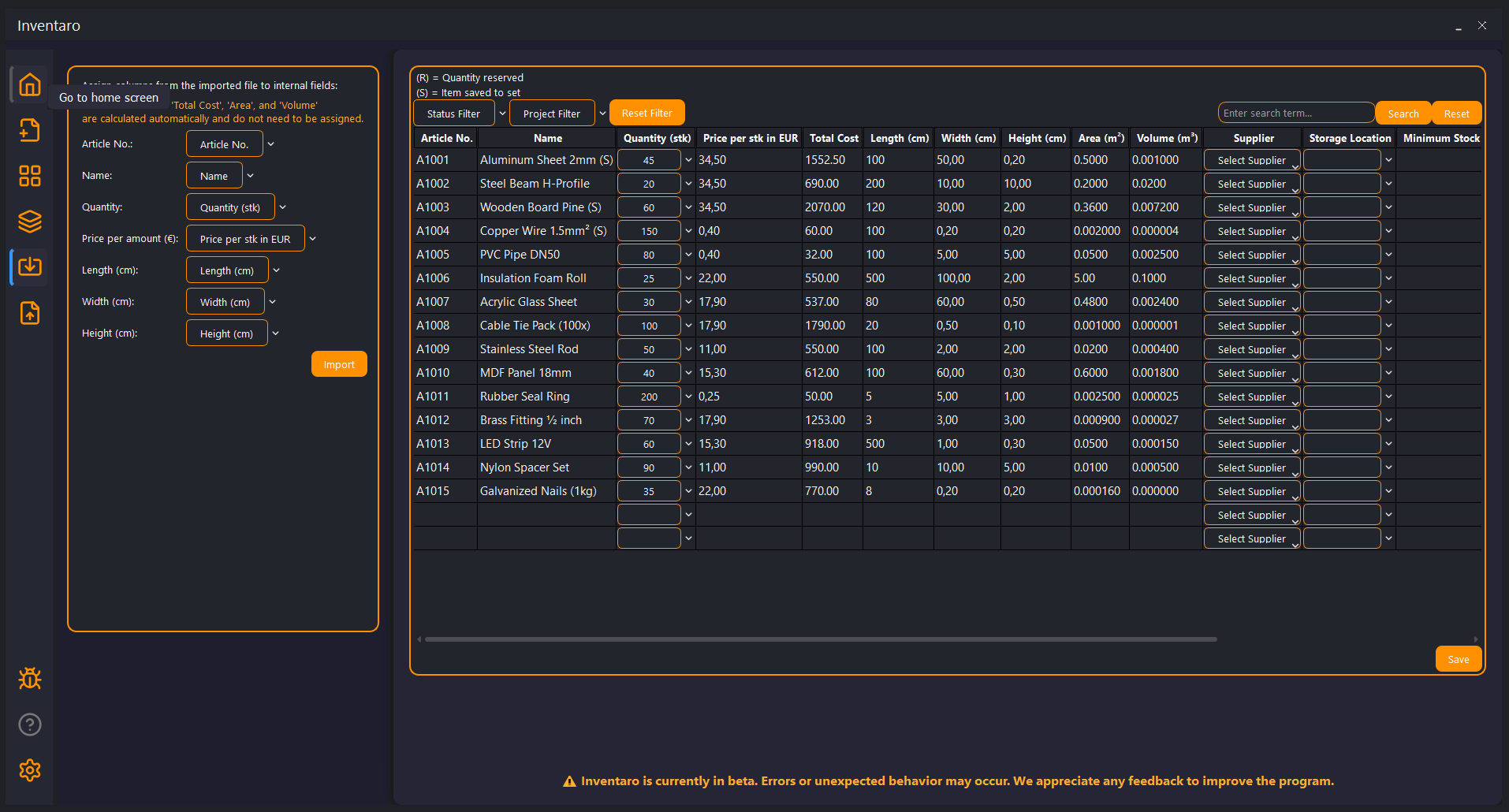Image resolution: width=1509 pixels, height=812 pixels.
Task: Select cell Wooden Board Pine (S)
Action: click(547, 207)
